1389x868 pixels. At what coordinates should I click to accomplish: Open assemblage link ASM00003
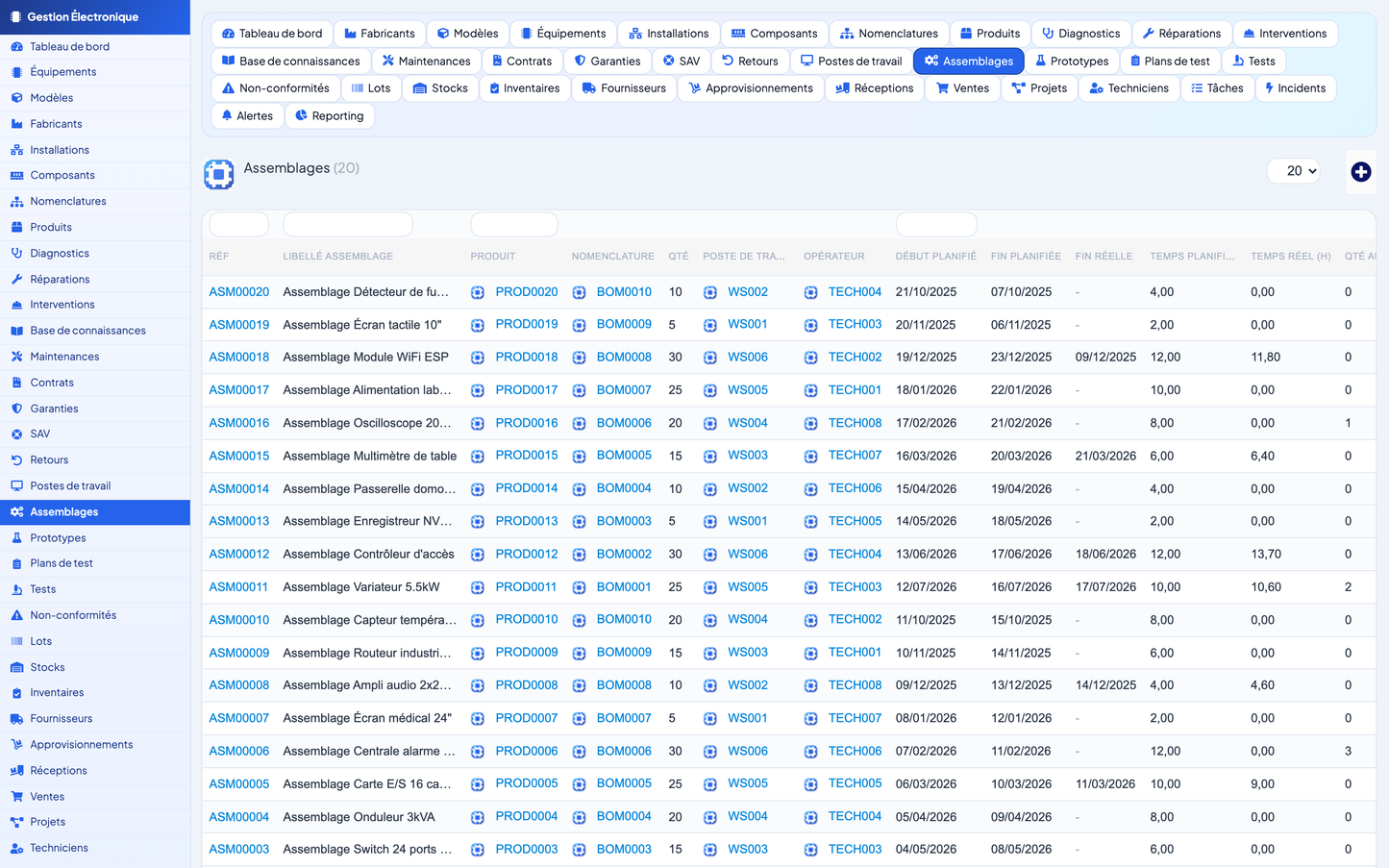(x=239, y=850)
